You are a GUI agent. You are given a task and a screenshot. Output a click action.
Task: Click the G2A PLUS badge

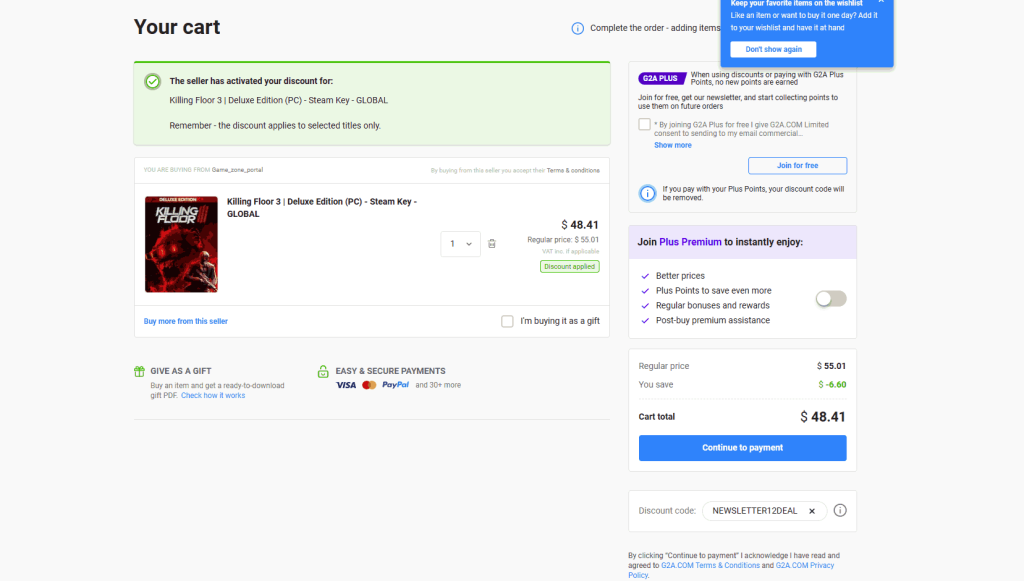pos(661,78)
